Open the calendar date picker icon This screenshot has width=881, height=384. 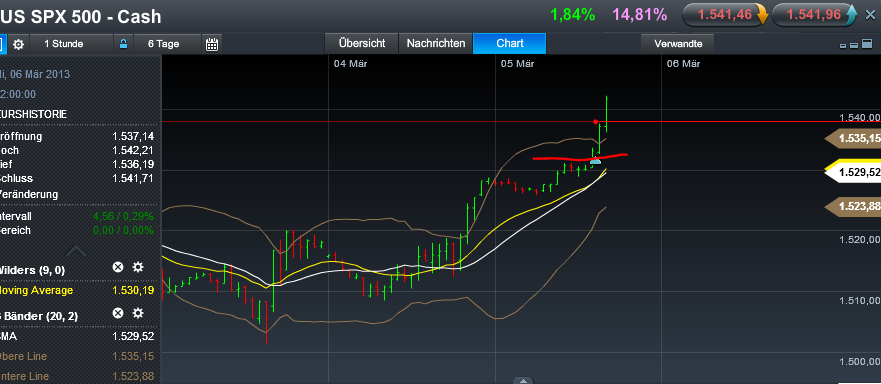tap(212, 44)
